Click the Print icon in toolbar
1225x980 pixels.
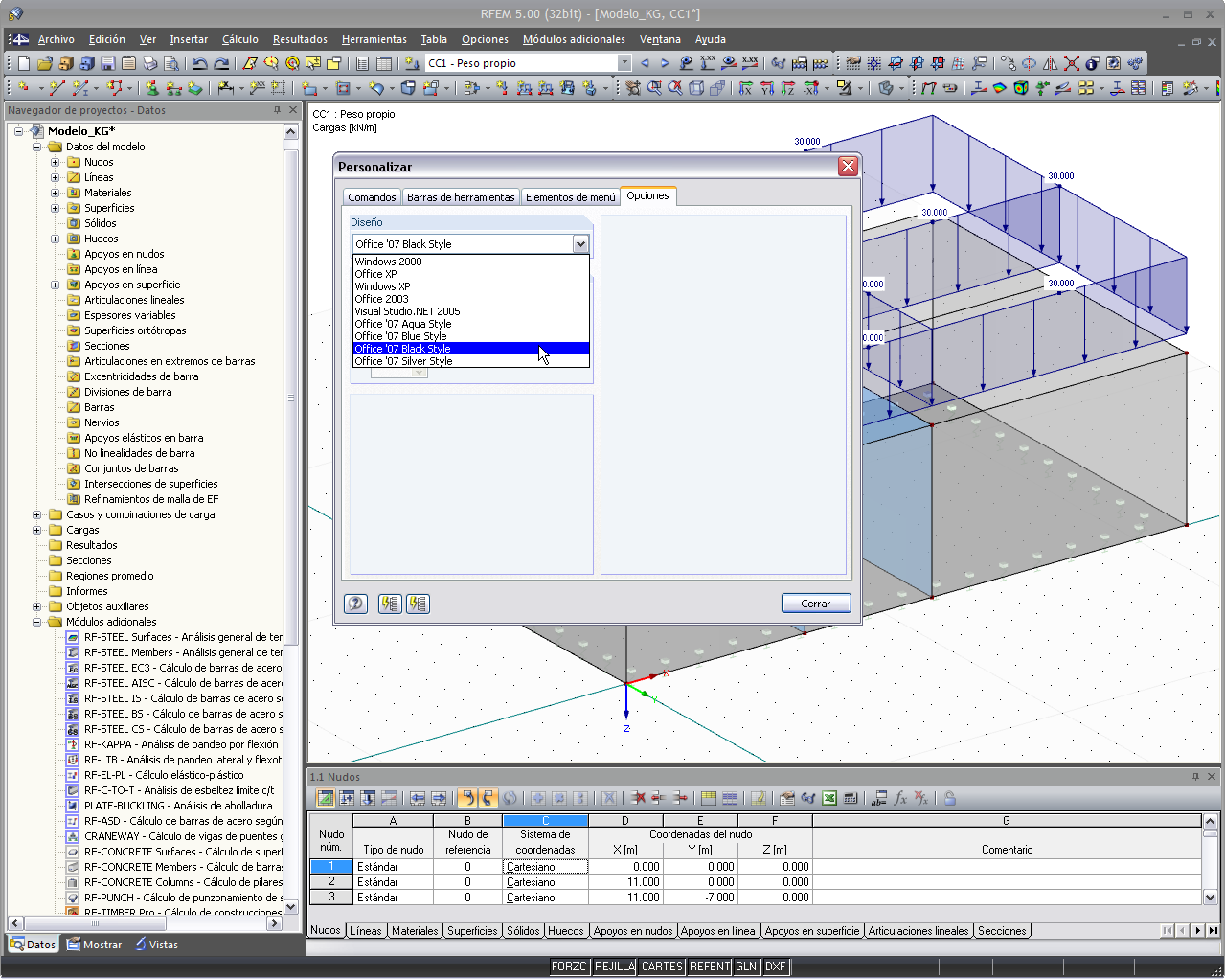pos(150,63)
